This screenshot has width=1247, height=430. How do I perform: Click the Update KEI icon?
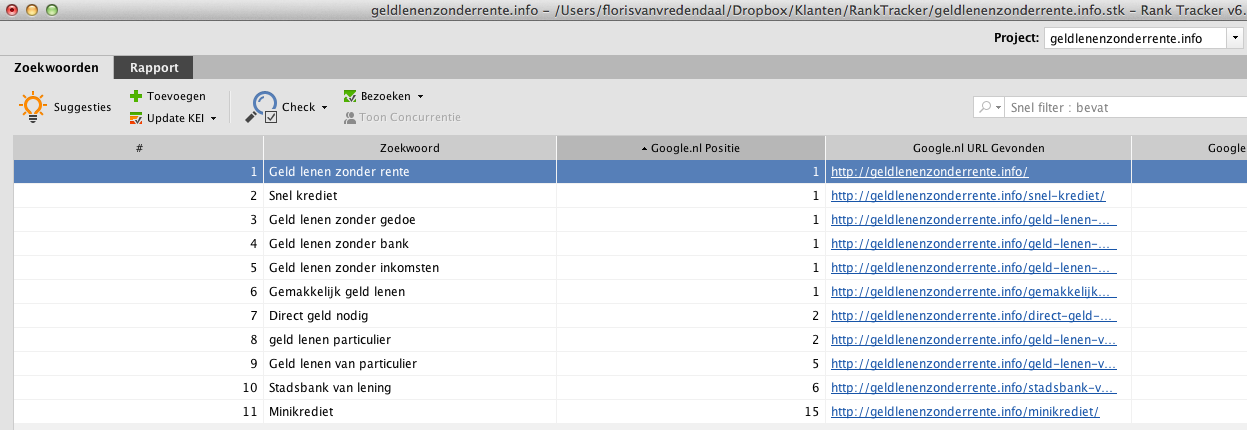click(x=136, y=118)
